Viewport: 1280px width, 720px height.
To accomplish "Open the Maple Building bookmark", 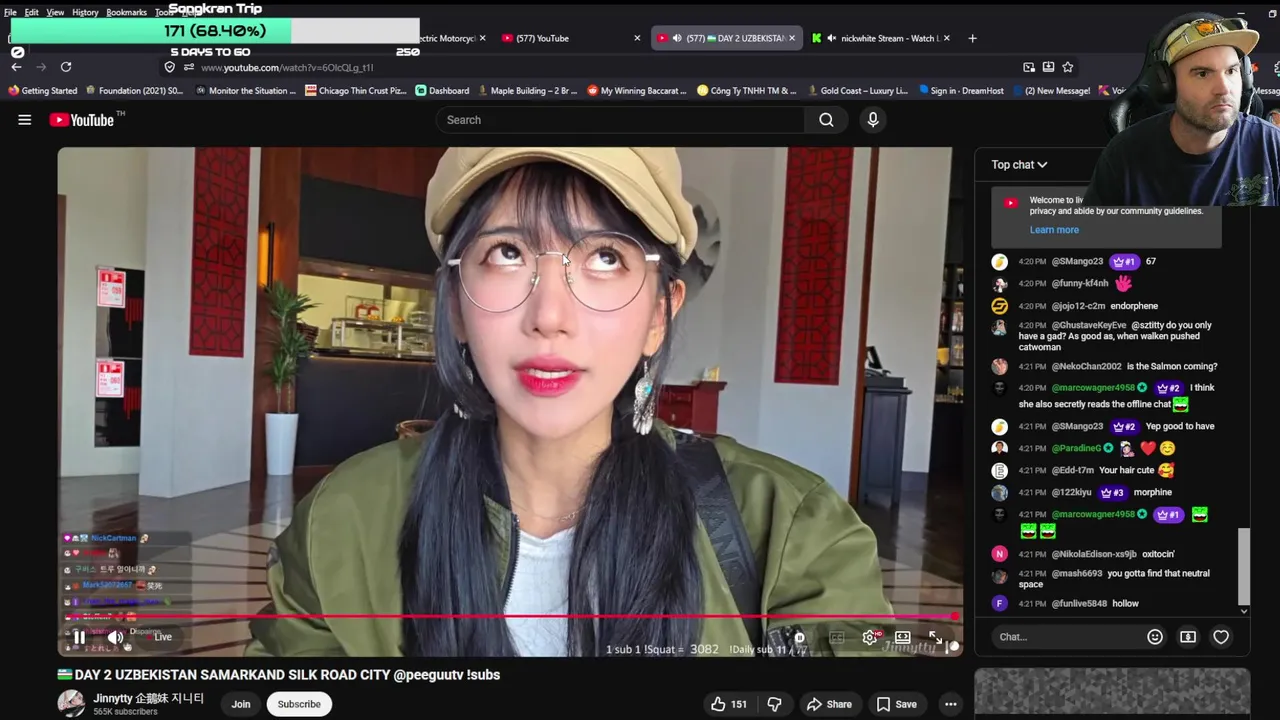I will [527, 90].
